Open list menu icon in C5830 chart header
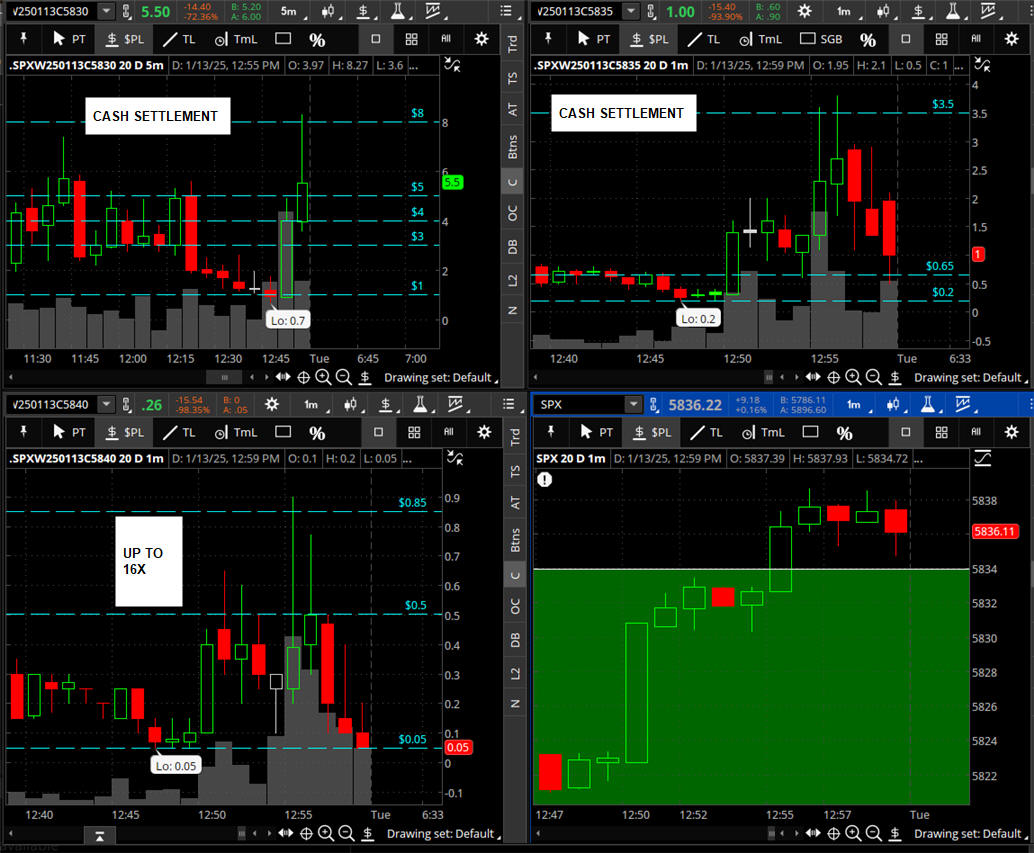 click(x=506, y=11)
